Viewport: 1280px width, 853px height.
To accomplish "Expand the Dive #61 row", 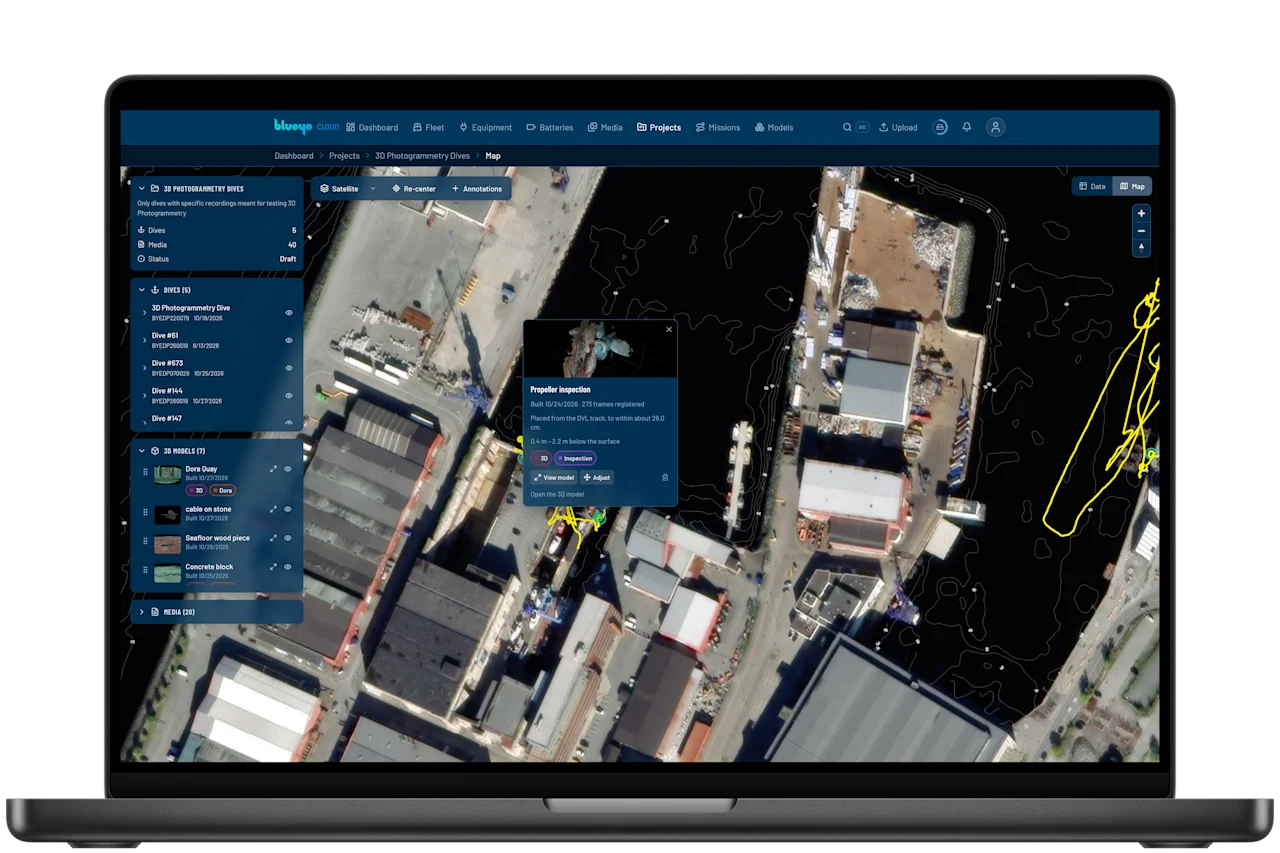I will [144, 341].
